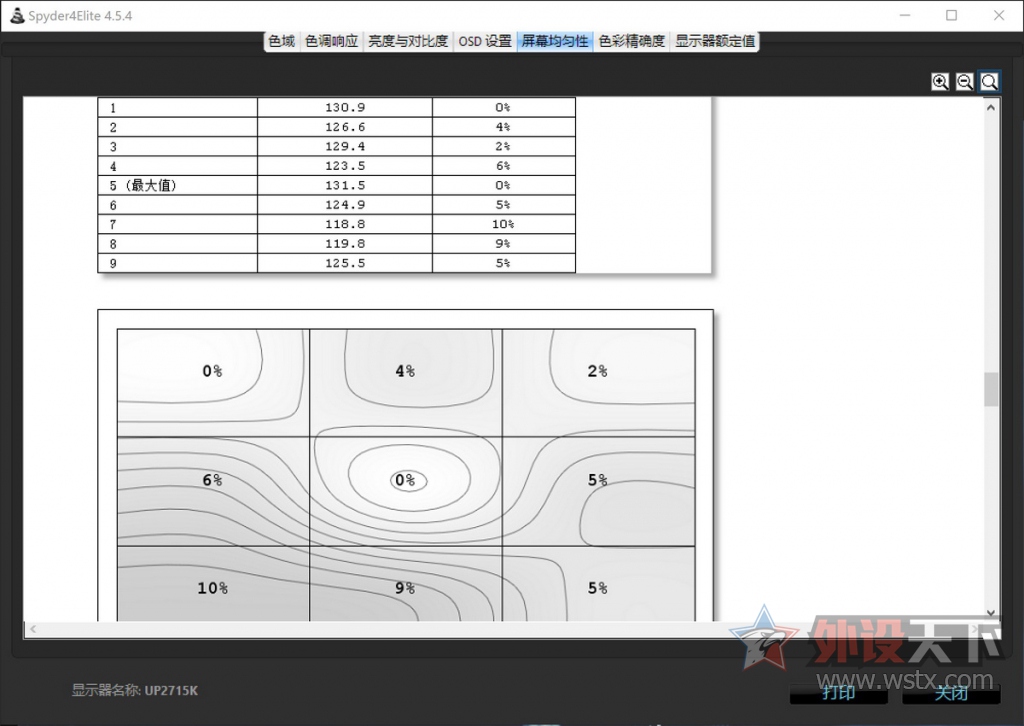Image resolution: width=1024 pixels, height=726 pixels.
Task: Click the 4% label in uniformity chart
Action: (x=405, y=371)
